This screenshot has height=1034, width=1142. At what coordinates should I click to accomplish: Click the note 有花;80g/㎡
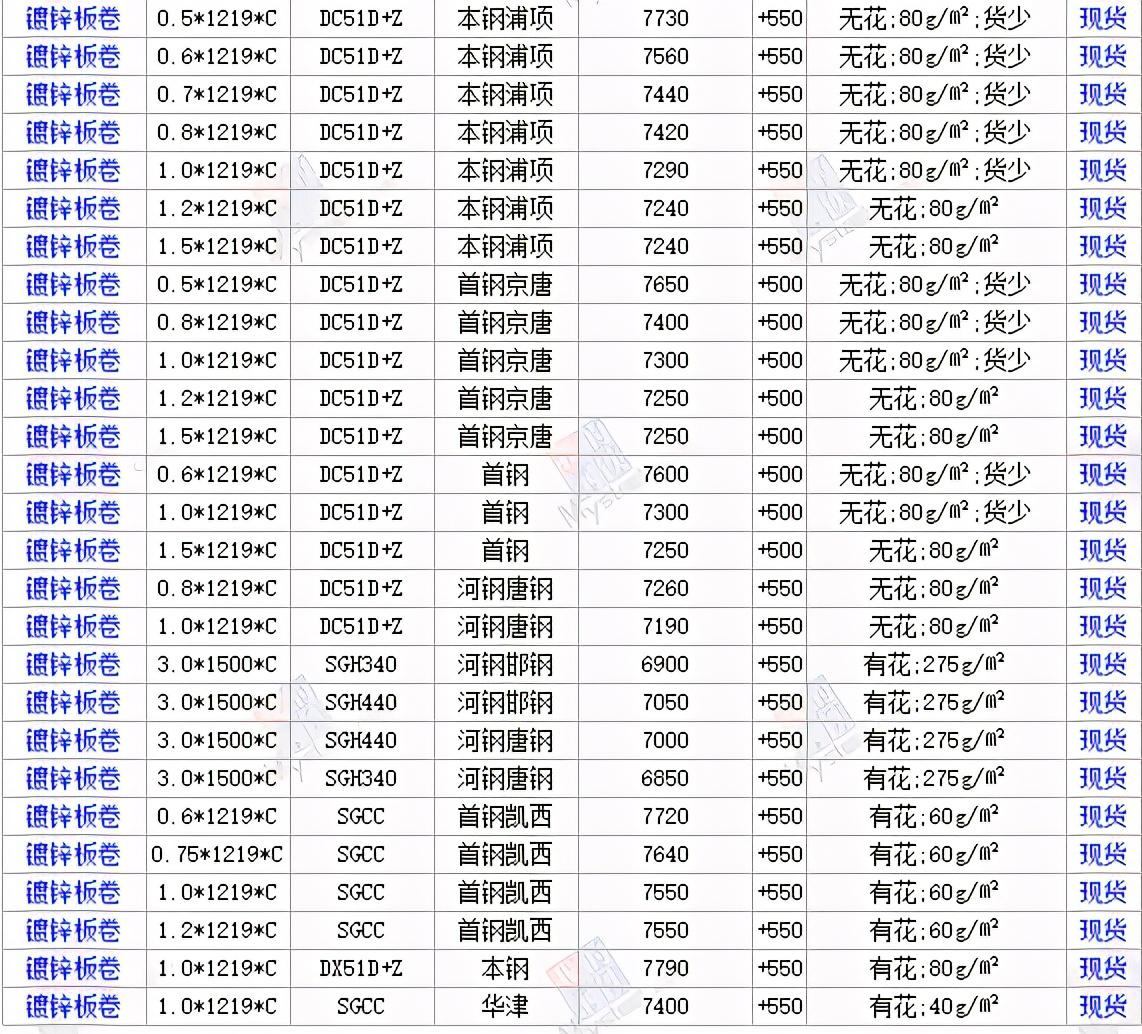tap(934, 968)
